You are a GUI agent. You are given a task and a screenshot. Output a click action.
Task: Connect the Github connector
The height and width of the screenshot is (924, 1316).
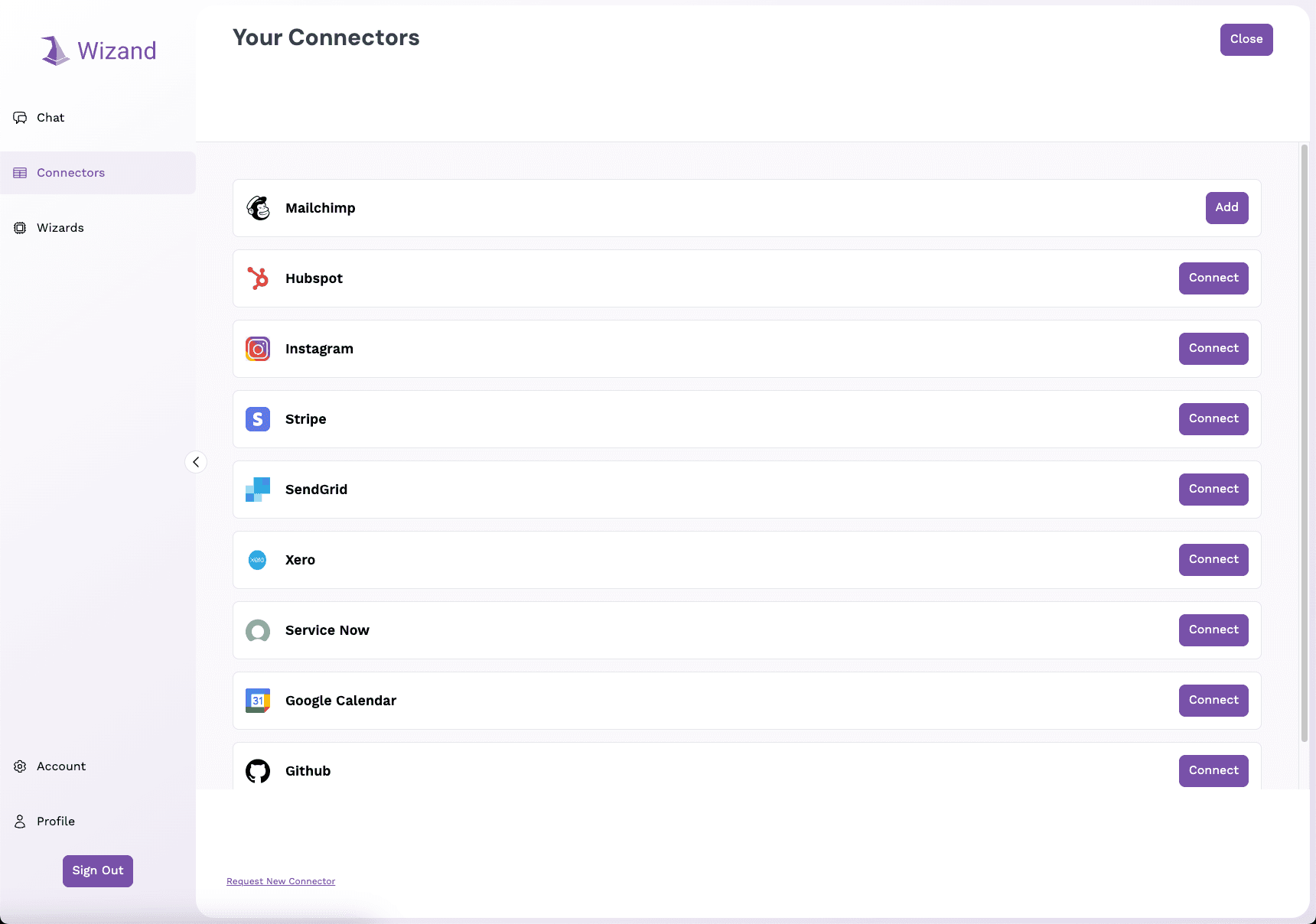click(1213, 771)
